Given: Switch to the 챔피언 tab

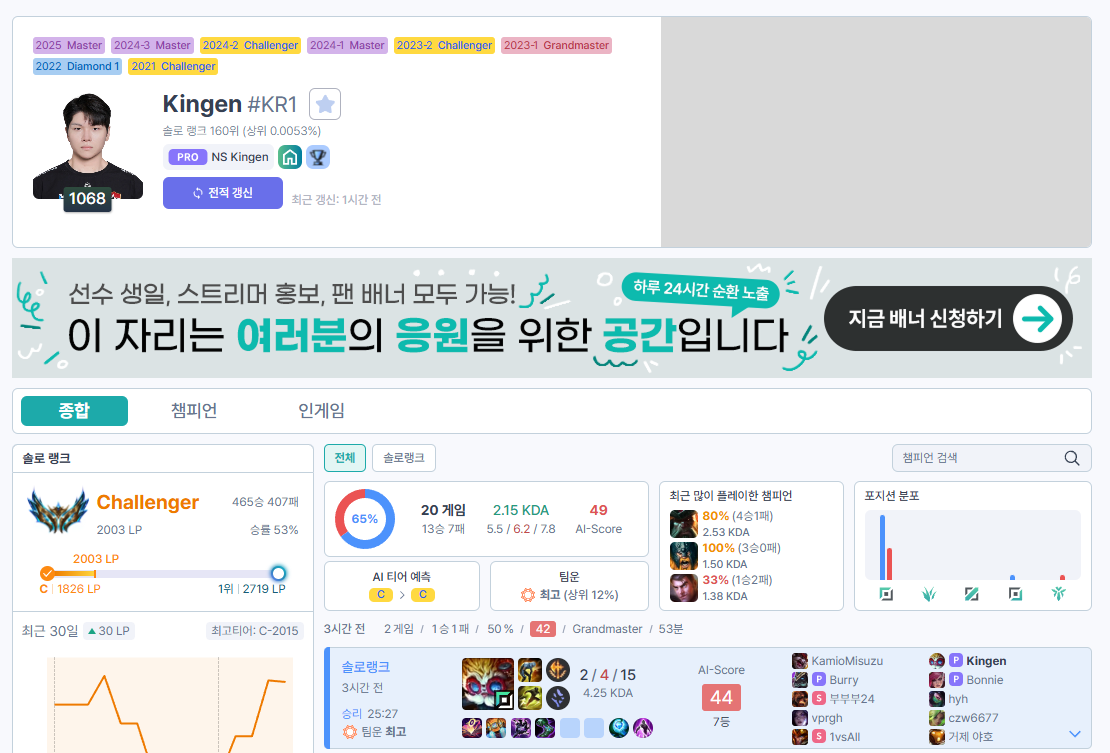Looking at the screenshot, I should [194, 410].
